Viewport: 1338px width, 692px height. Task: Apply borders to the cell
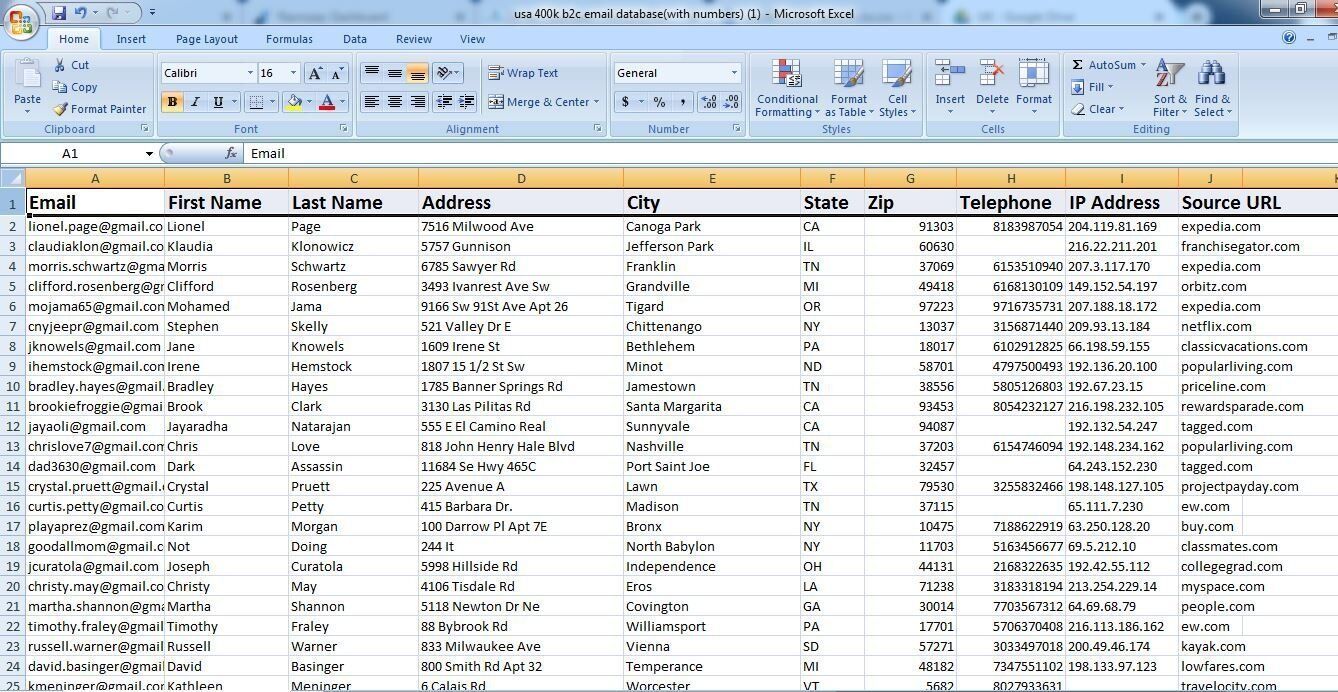click(x=256, y=102)
